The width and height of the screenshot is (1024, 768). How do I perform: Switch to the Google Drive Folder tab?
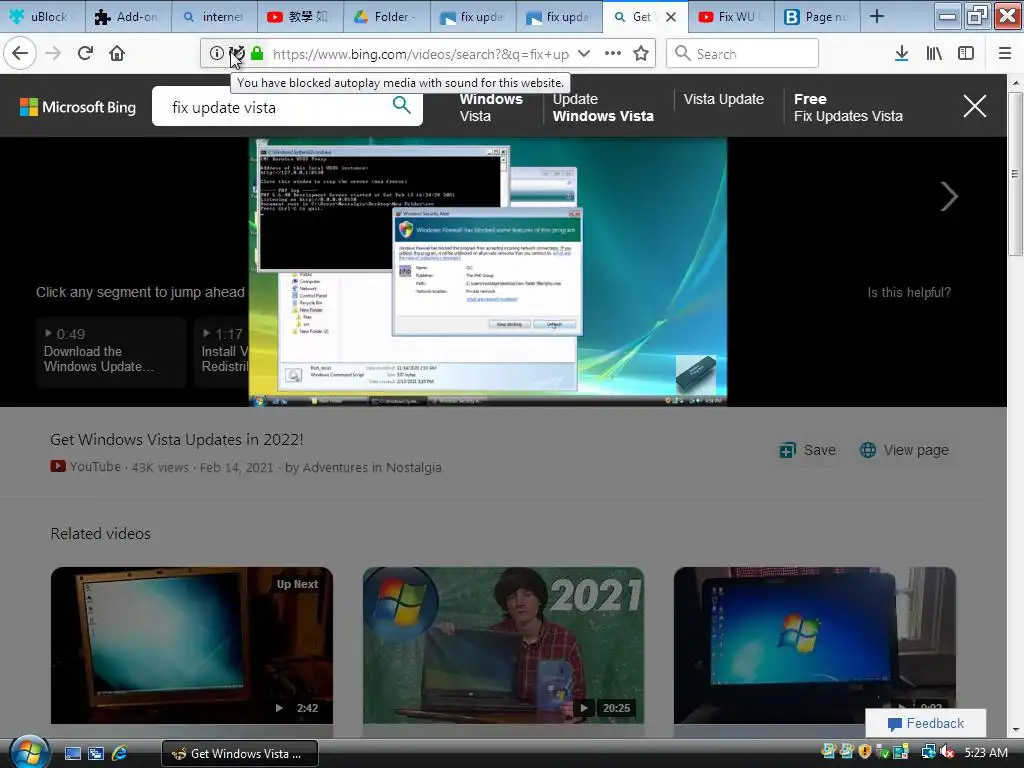click(387, 17)
